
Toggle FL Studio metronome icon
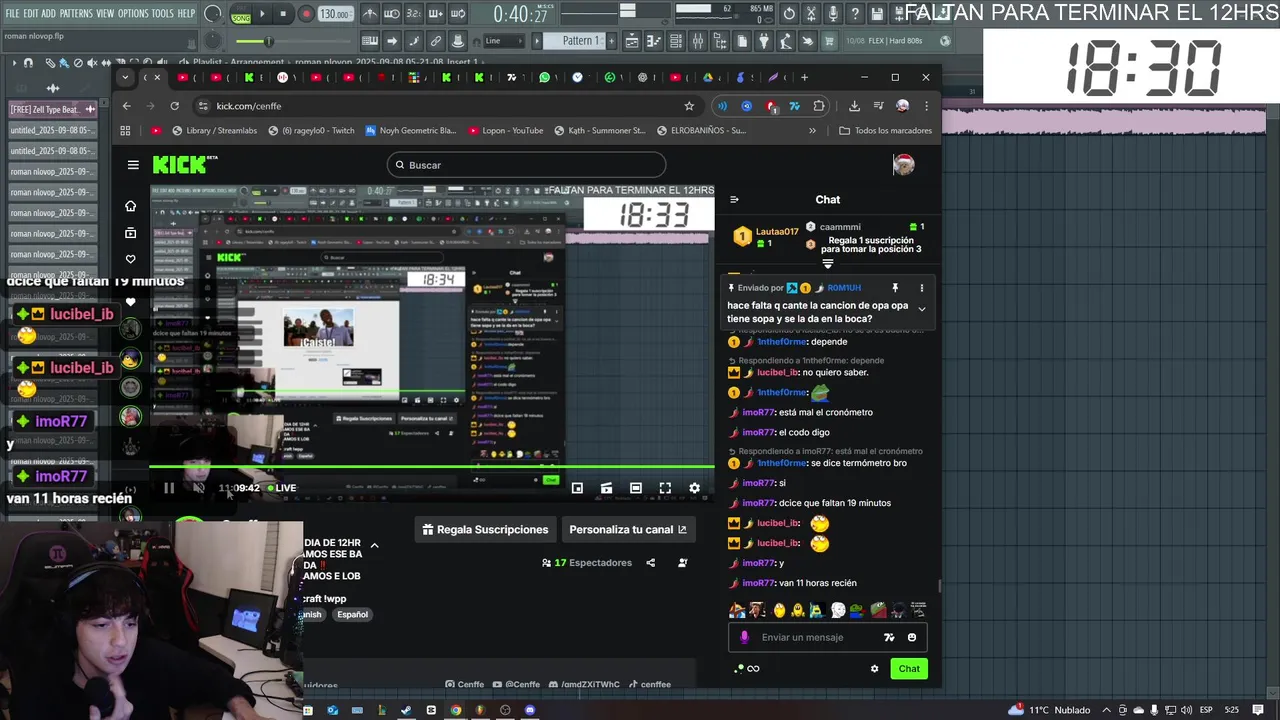[x=370, y=14]
